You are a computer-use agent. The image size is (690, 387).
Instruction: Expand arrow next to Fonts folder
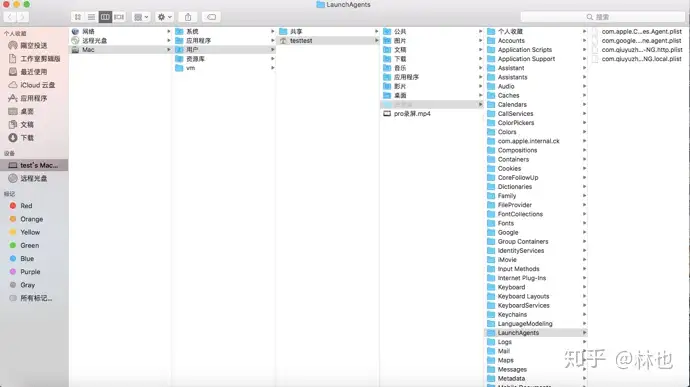tap(584, 223)
